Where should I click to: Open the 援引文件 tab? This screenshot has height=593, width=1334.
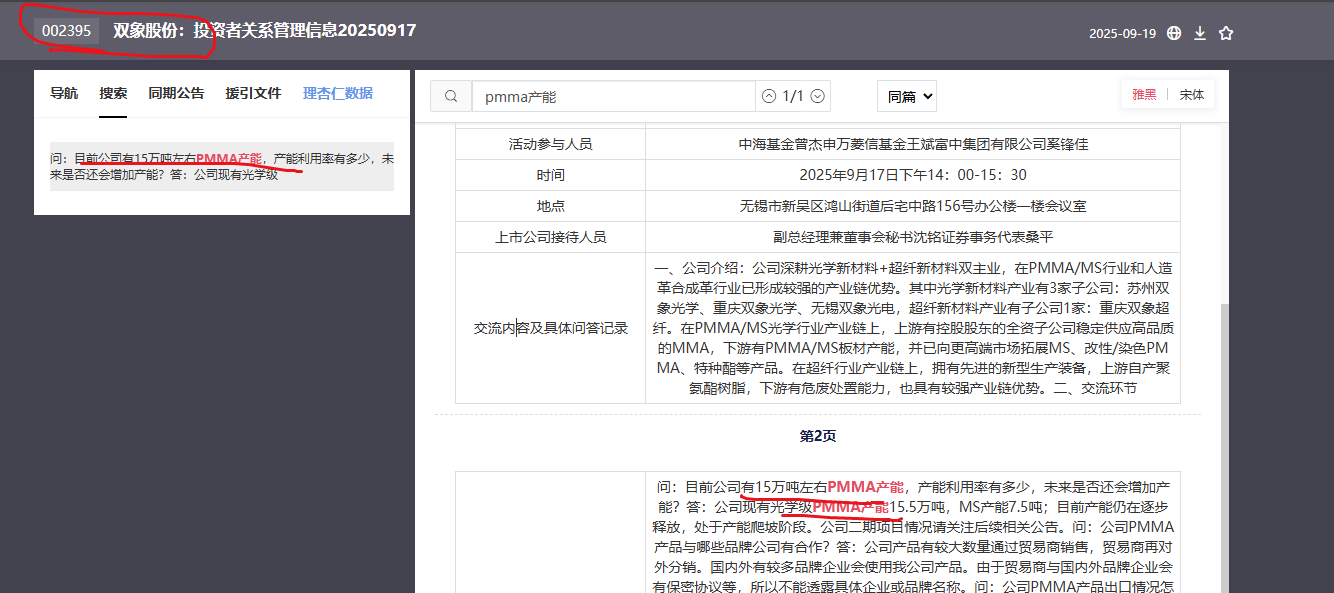tap(253, 93)
